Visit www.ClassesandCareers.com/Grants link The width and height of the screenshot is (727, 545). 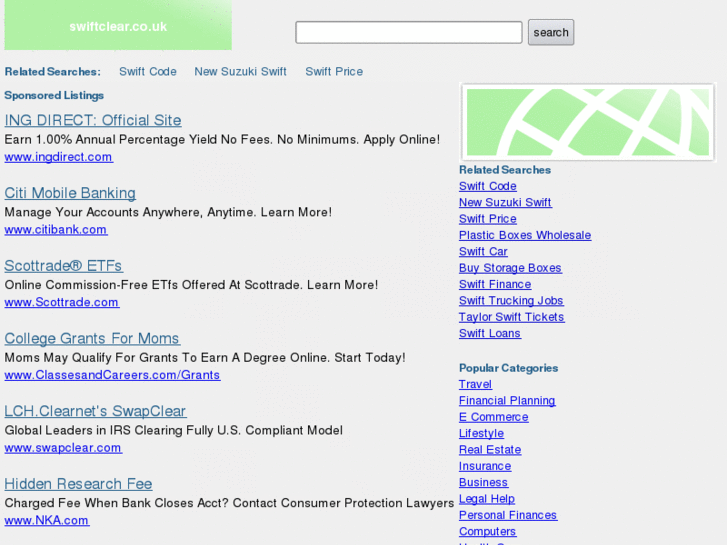pyautogui.click(x=112, y=375)
